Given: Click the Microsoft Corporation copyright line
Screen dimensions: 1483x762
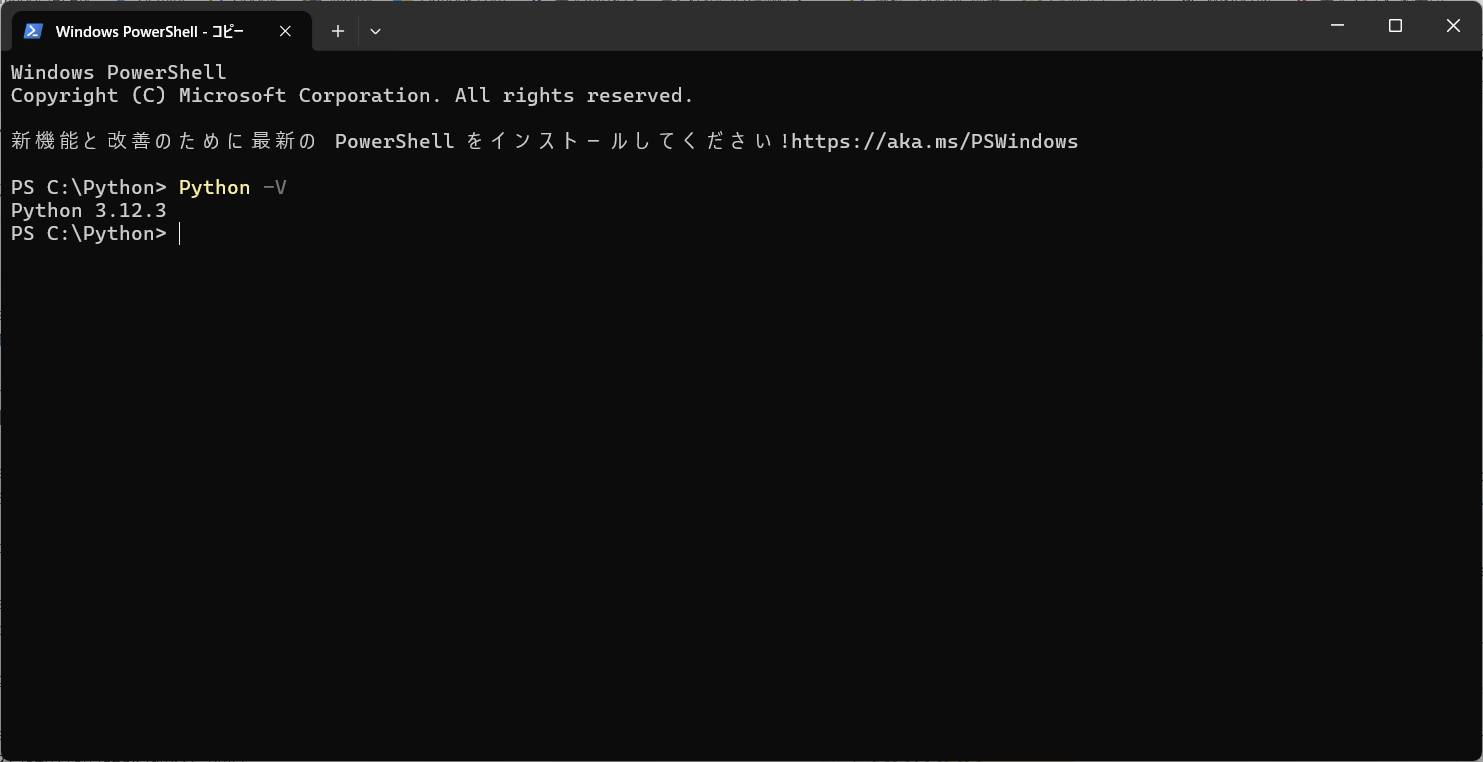Looking at the screenshot, I should [350, 95].
